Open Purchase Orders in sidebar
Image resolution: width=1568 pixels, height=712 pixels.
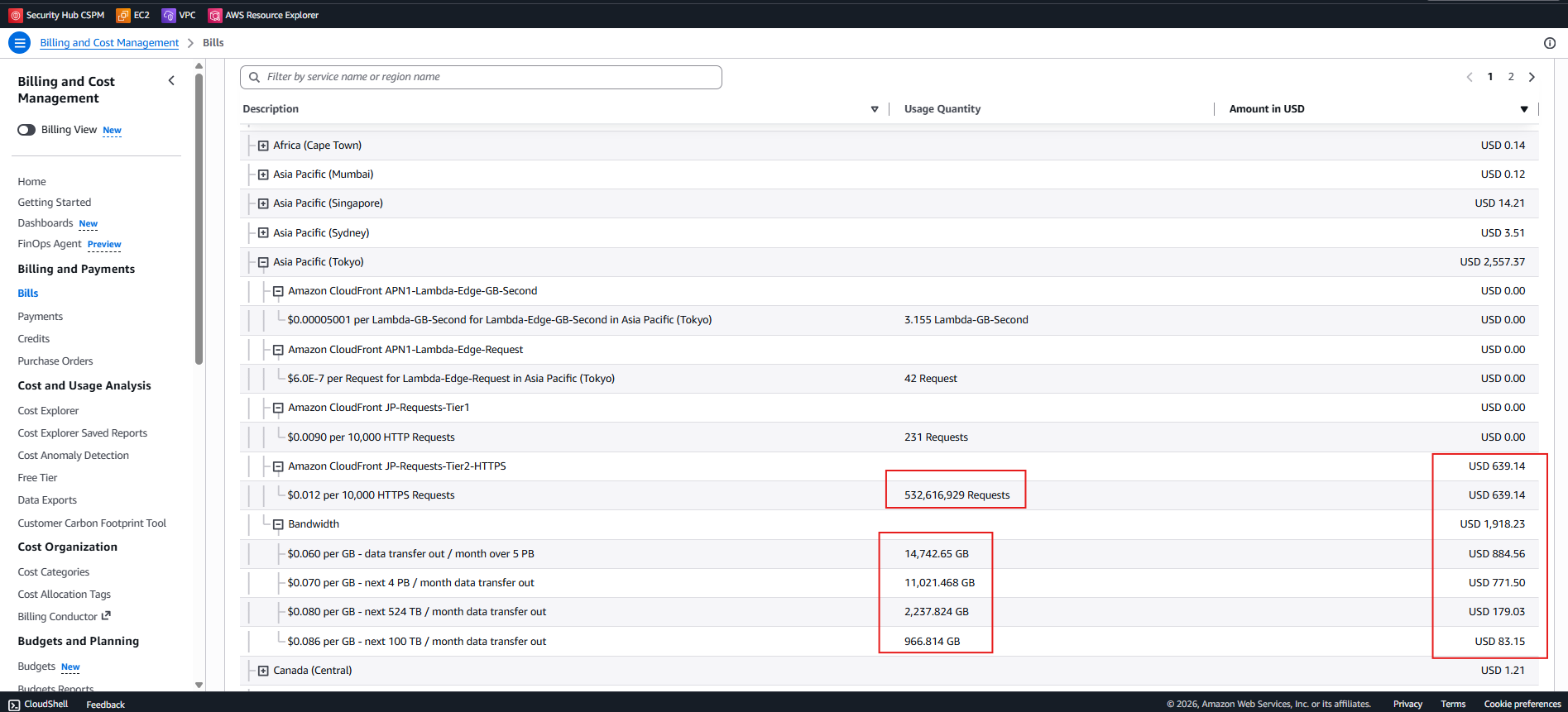55,361
